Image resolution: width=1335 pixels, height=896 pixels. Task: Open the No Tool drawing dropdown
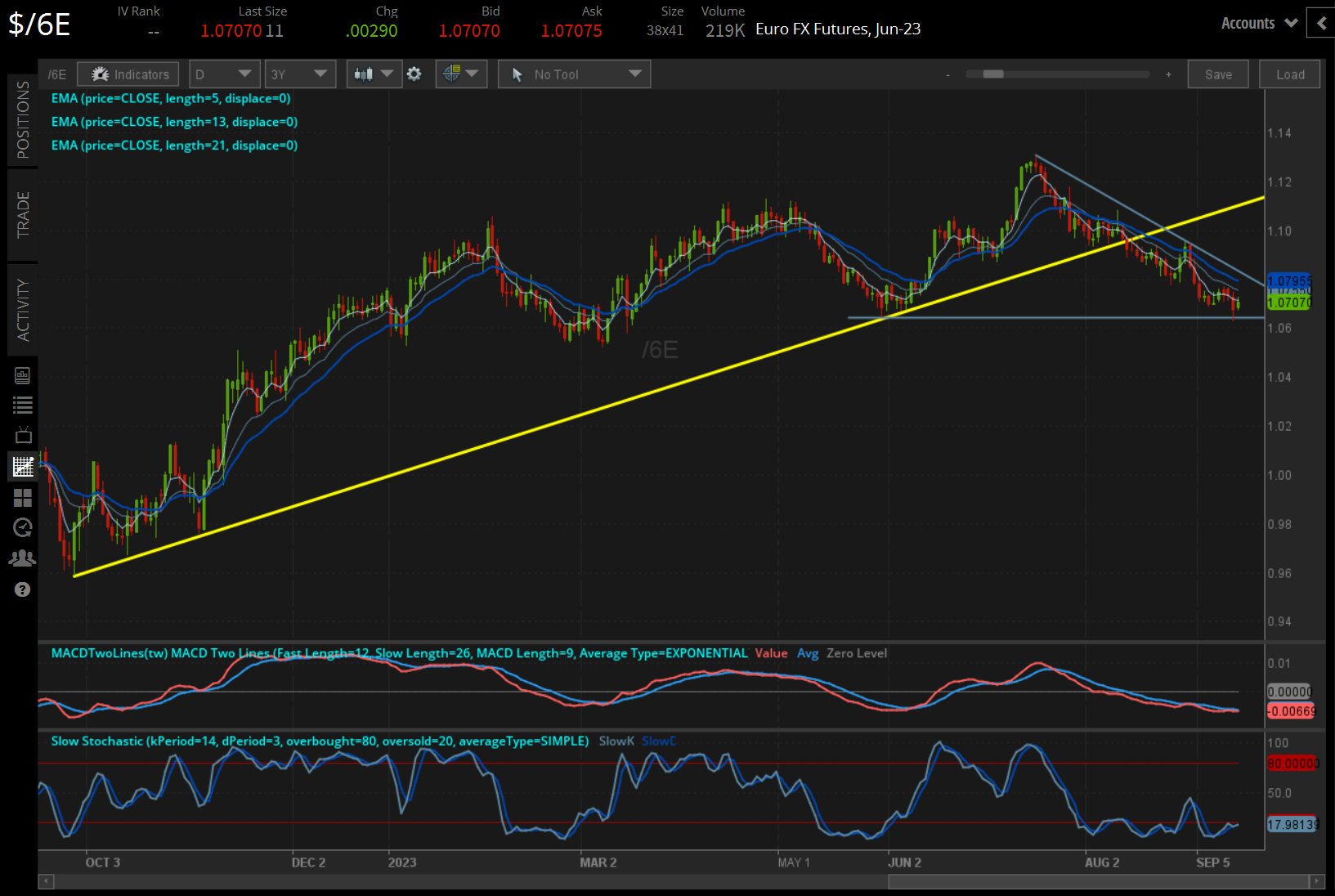click(574, 74)
